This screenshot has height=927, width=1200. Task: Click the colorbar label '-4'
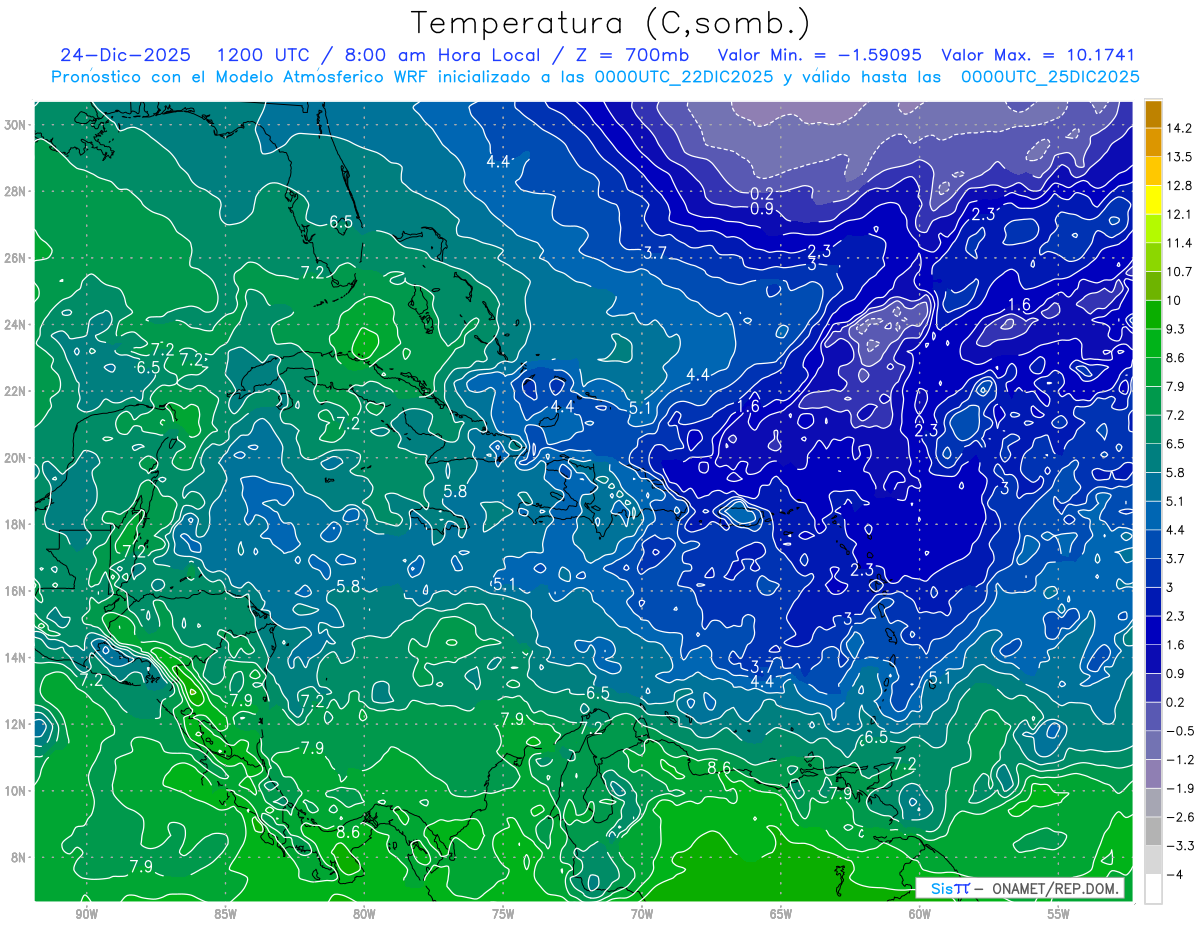(1175, 874)
